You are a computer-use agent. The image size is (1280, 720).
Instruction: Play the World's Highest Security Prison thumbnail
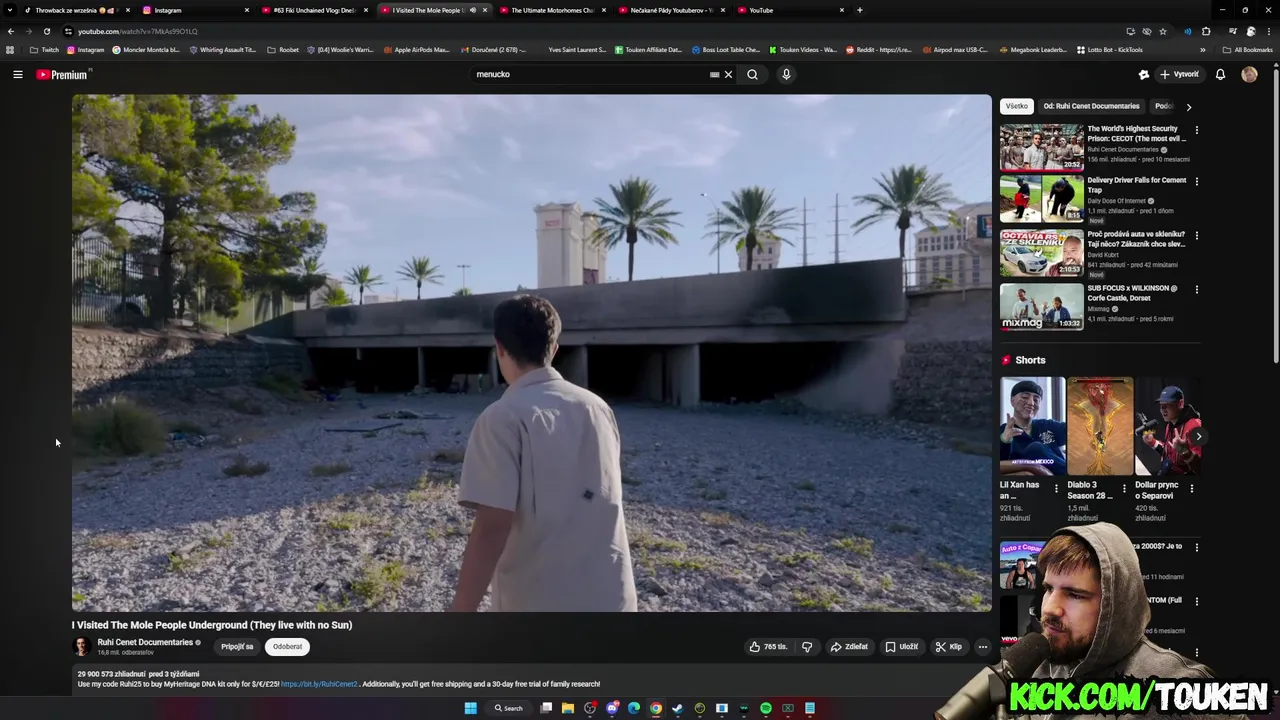point(1041,147)
